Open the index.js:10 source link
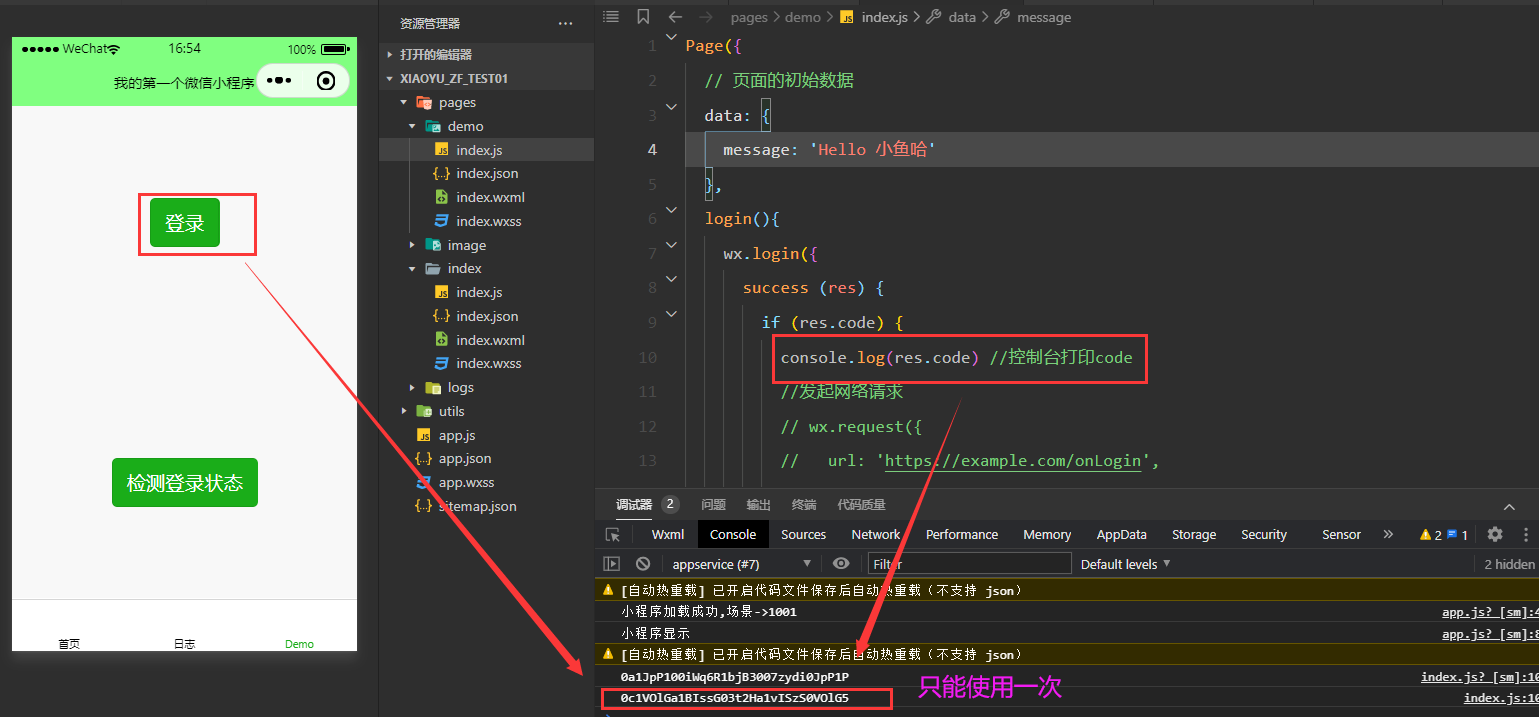The width and height of the screenshot is (1539, 717). 1501,699
